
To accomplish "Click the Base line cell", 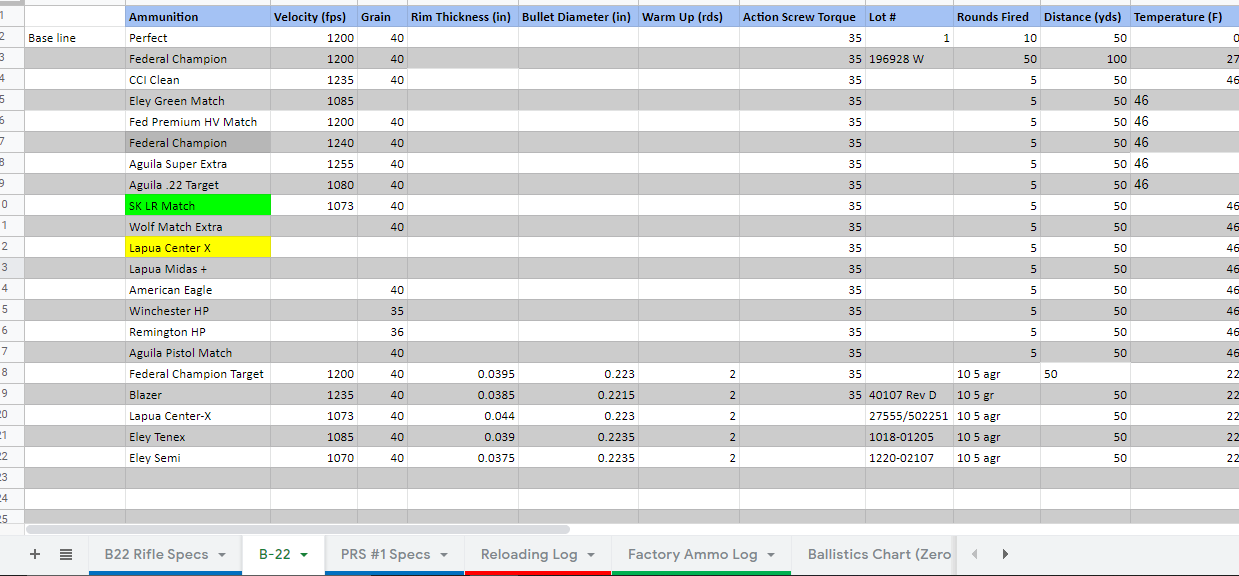I will click(x=75, y=38).
